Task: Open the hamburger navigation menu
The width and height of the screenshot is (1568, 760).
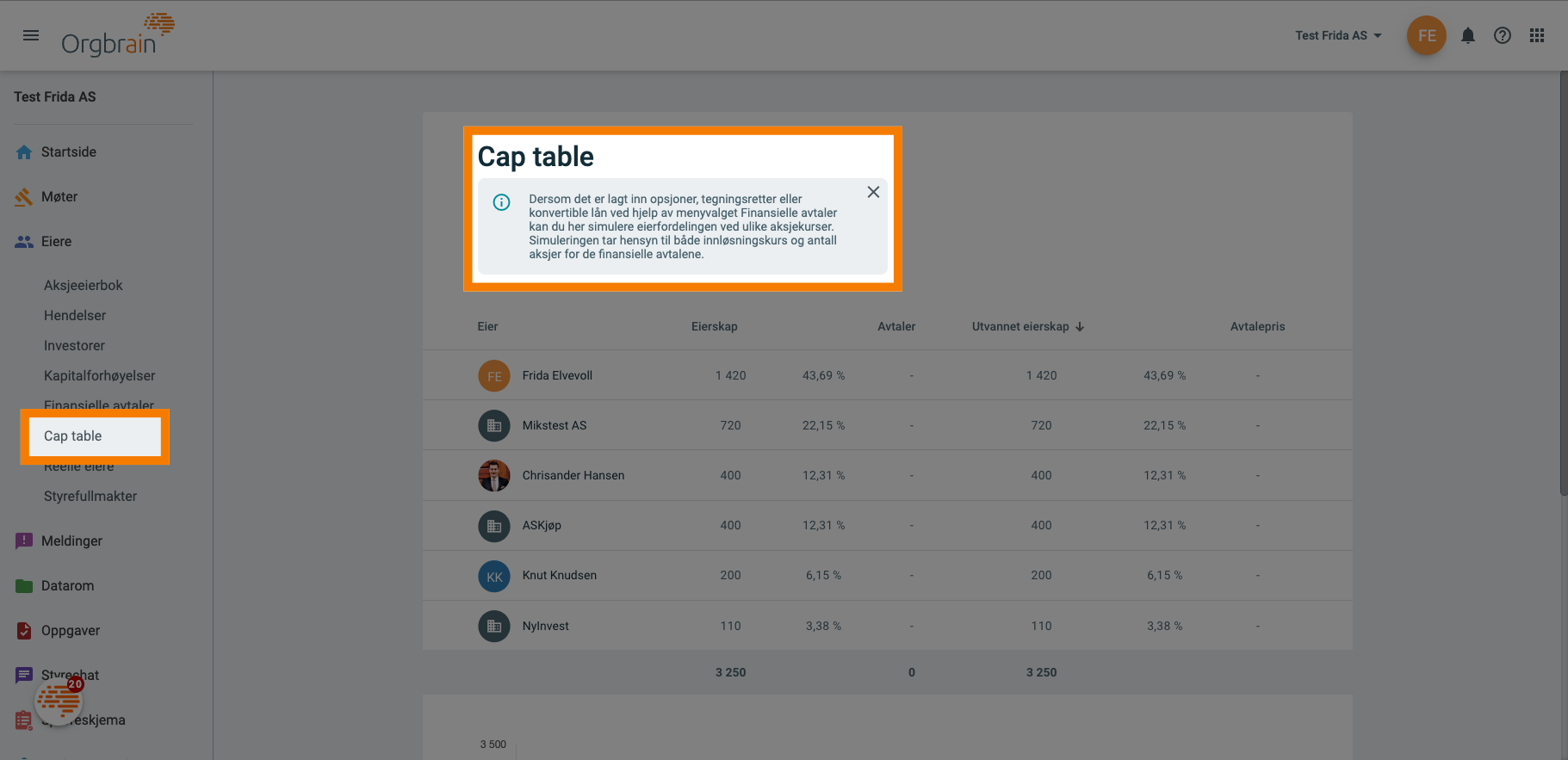Action: 31,35
